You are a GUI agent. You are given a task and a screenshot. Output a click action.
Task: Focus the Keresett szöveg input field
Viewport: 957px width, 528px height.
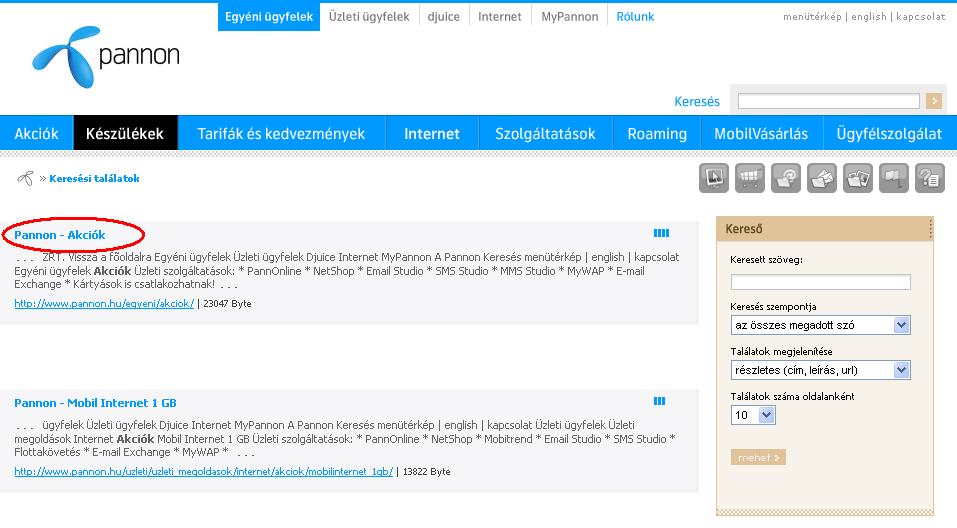pos(820,281)
